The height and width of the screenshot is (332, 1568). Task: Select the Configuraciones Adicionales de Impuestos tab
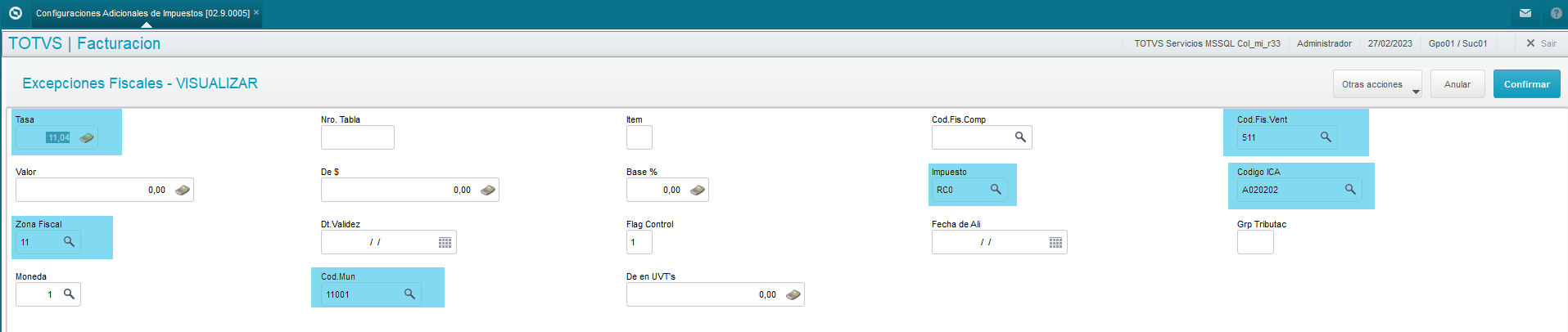pos(142,13)
